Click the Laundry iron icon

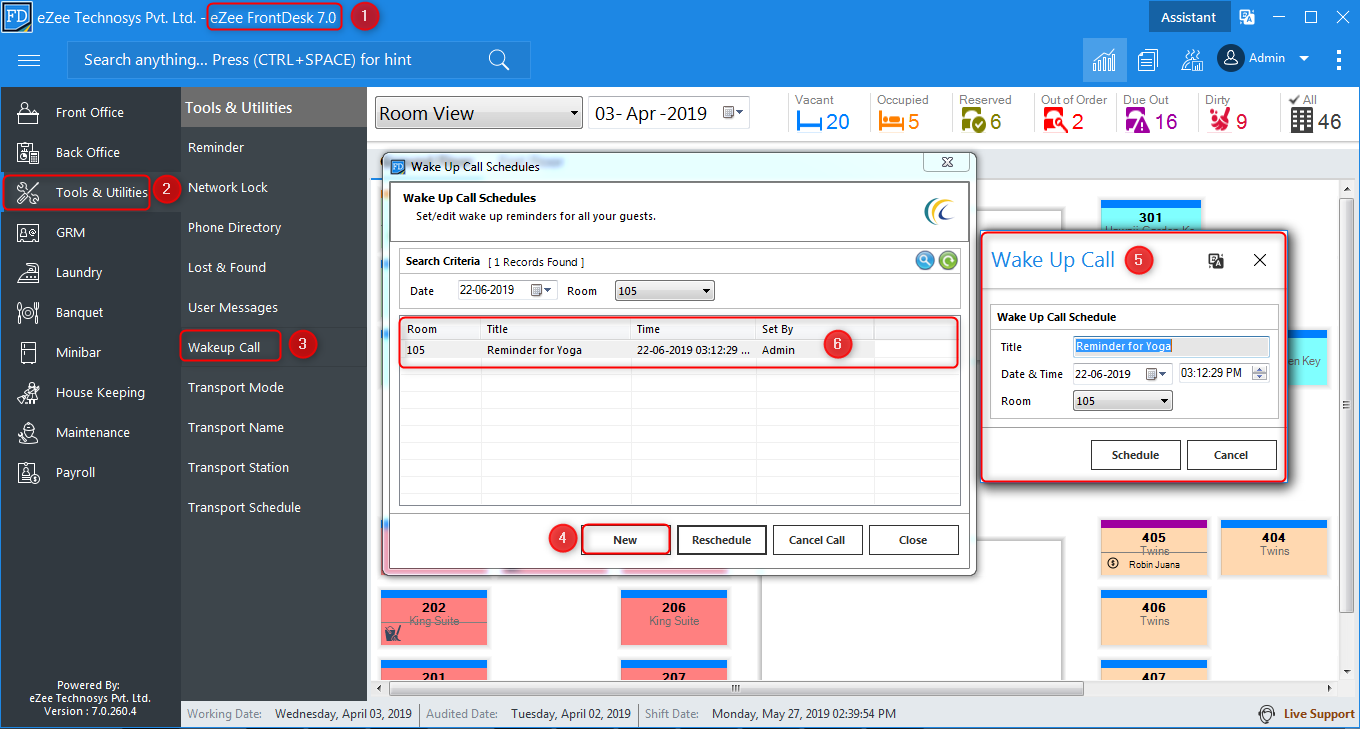click(x=28, y=272)
